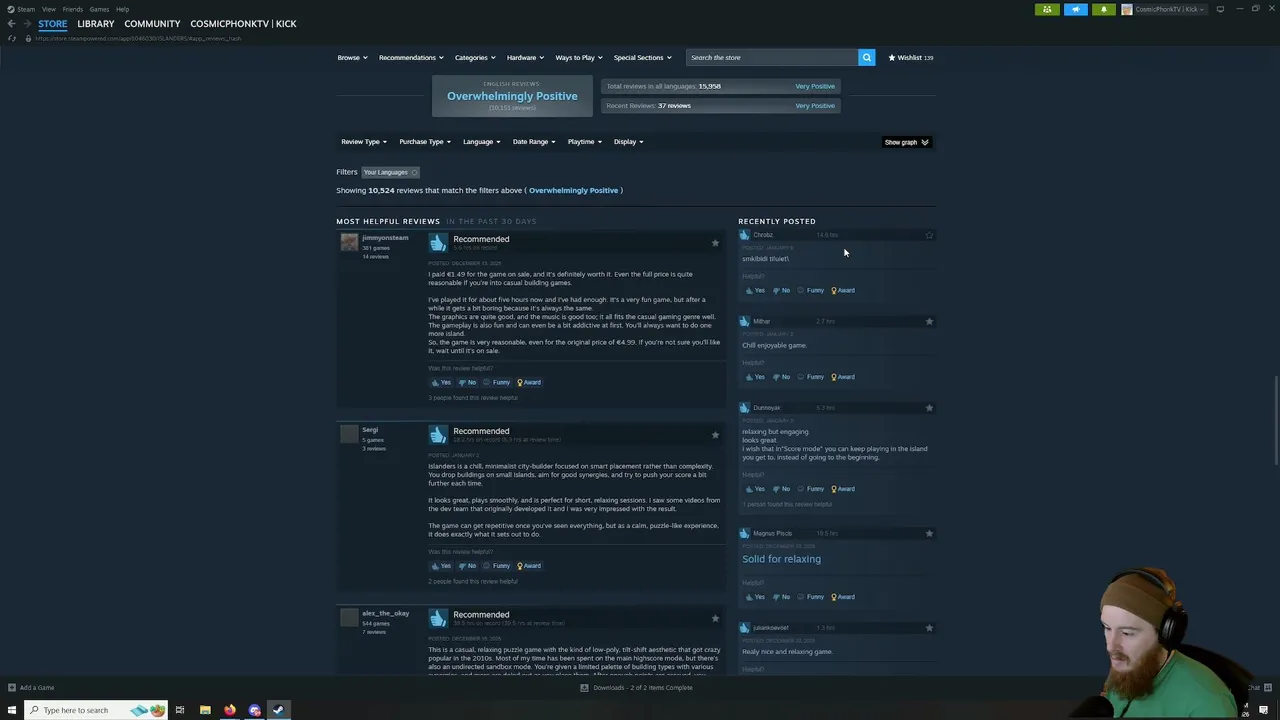Screen dimensions: 1280x720
Task: Open the Playtime filter dropdown
Action: point(585,142)
